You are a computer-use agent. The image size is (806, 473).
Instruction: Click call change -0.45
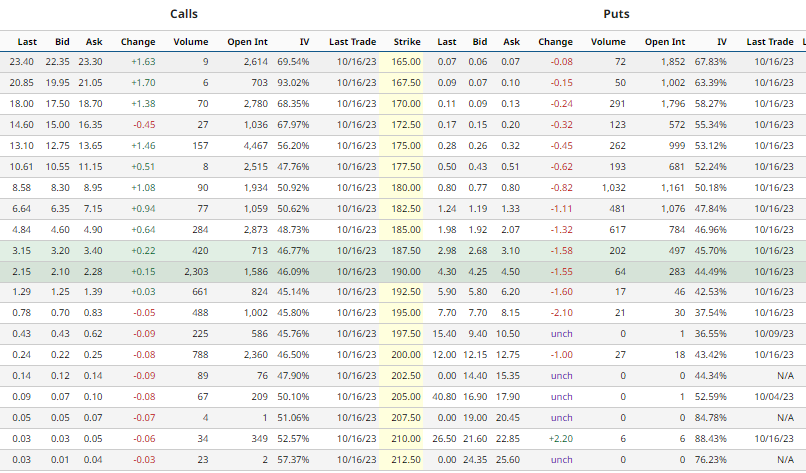click(x=144, y=125)
